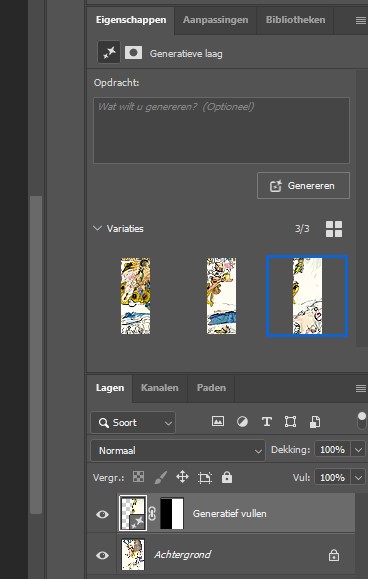368x579 pixels.
Task: Select the Lagen tab
Action: (x=110, y=388)
